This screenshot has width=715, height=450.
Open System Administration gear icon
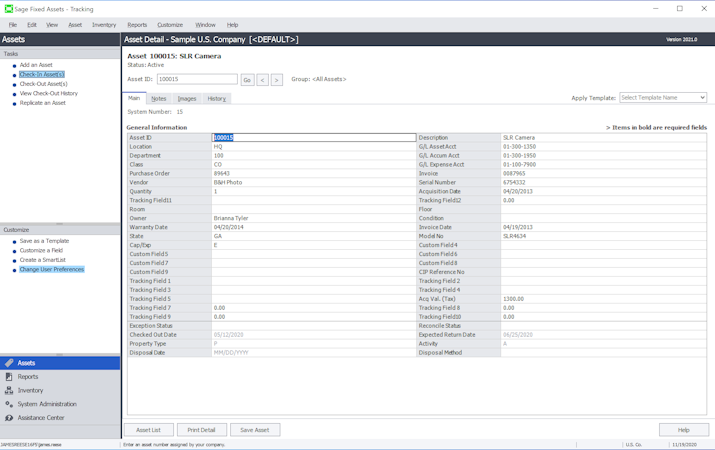pos(9,404)
